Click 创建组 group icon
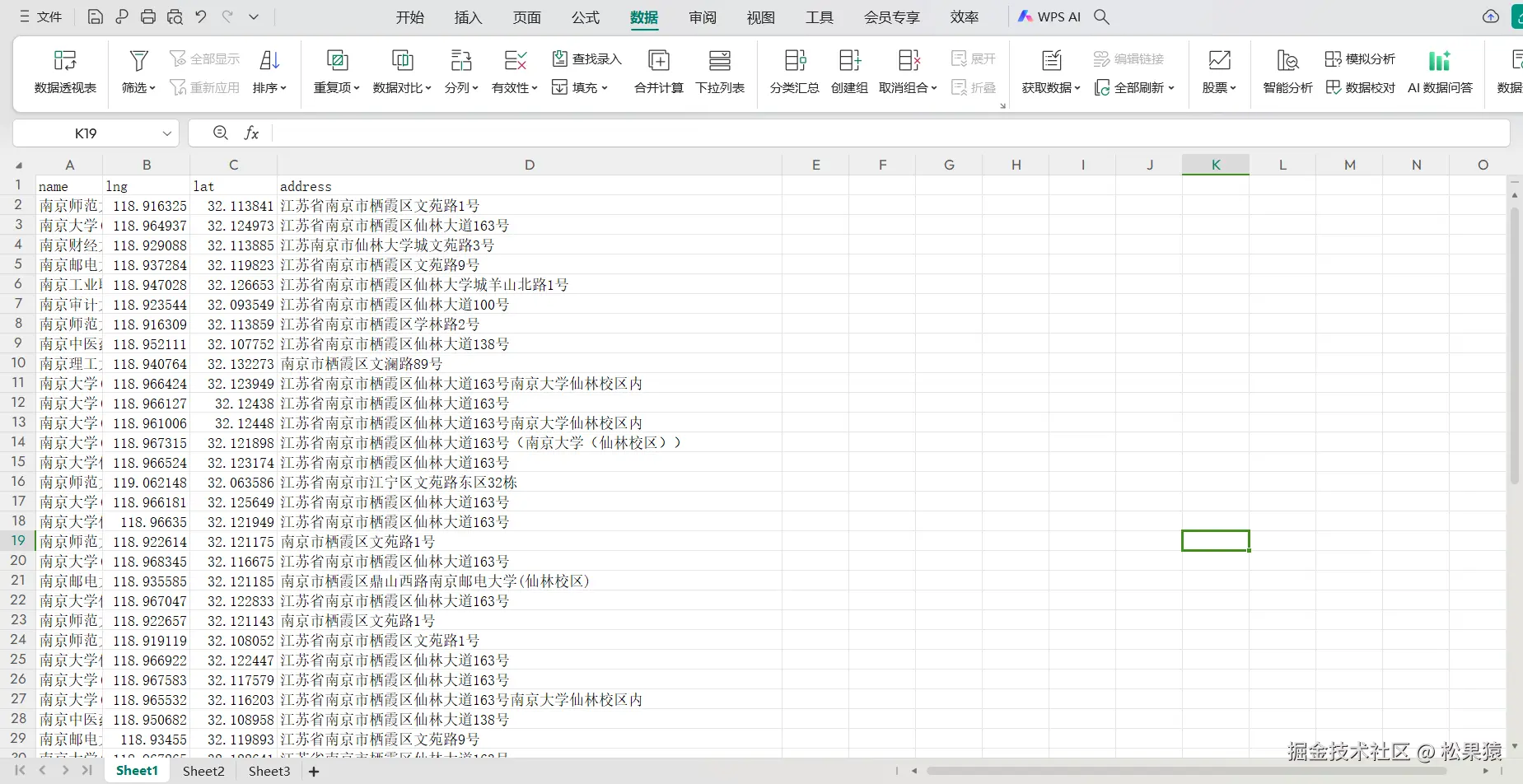 849,60
